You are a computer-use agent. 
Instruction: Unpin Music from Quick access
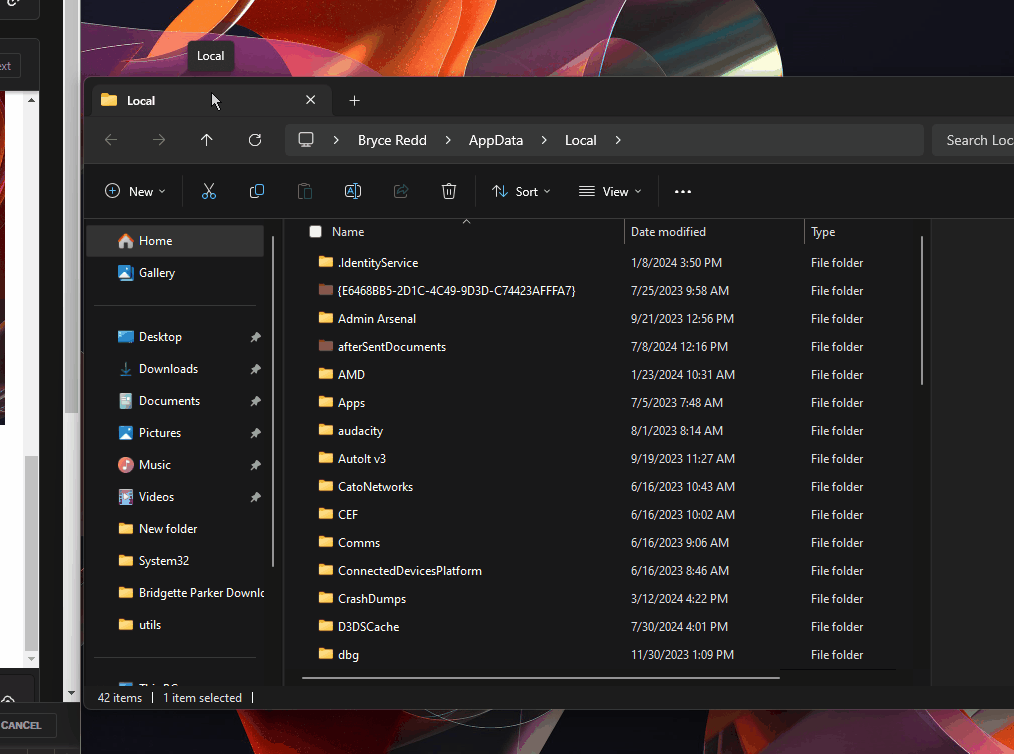click(255, 465)
